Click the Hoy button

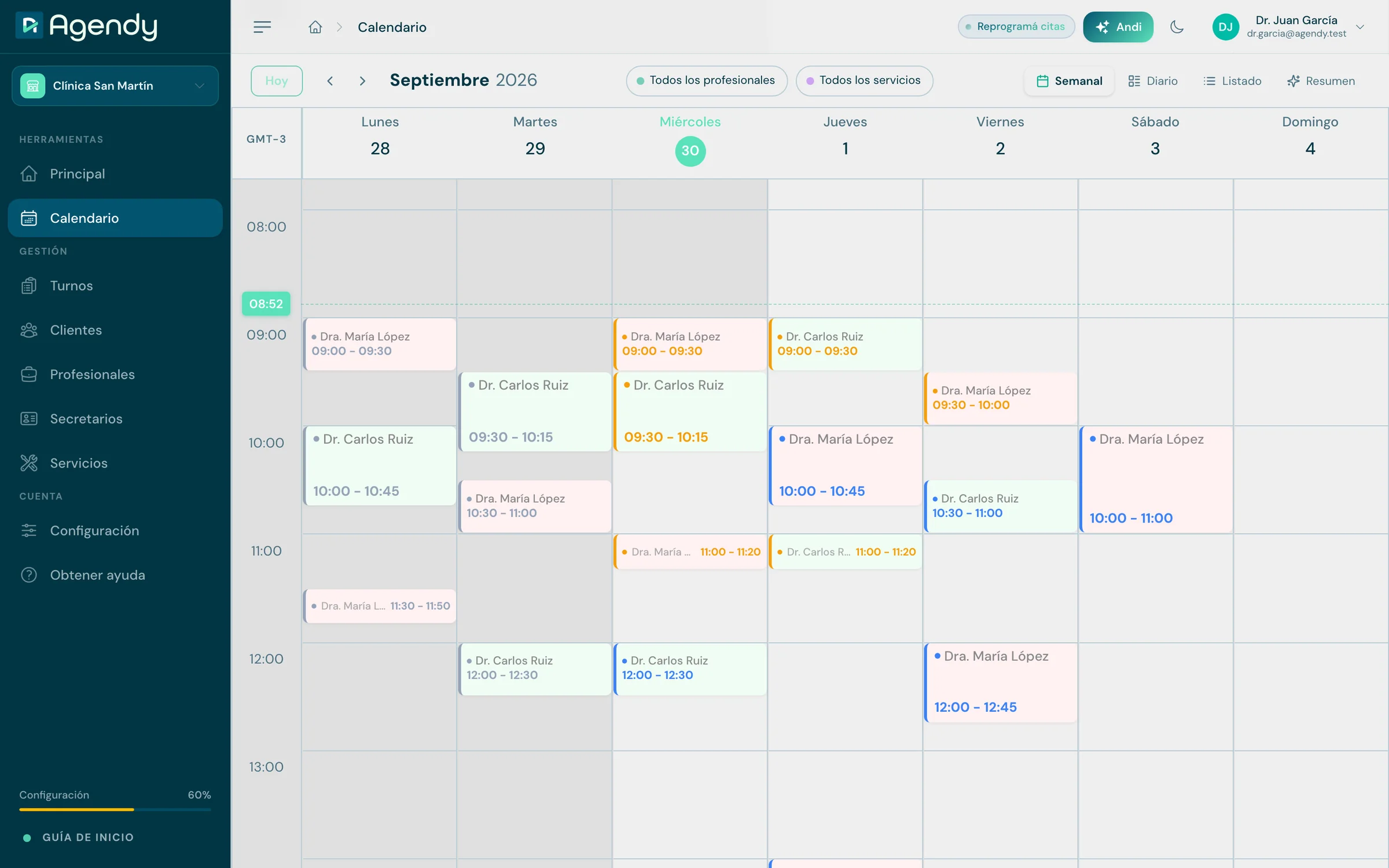tap(277, 80)
